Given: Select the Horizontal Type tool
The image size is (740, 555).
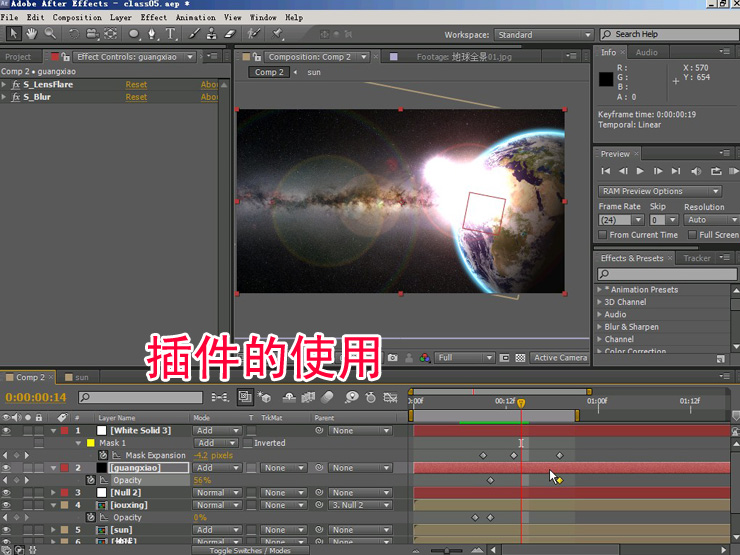Looking at the screenshot, I should [171, 34].
